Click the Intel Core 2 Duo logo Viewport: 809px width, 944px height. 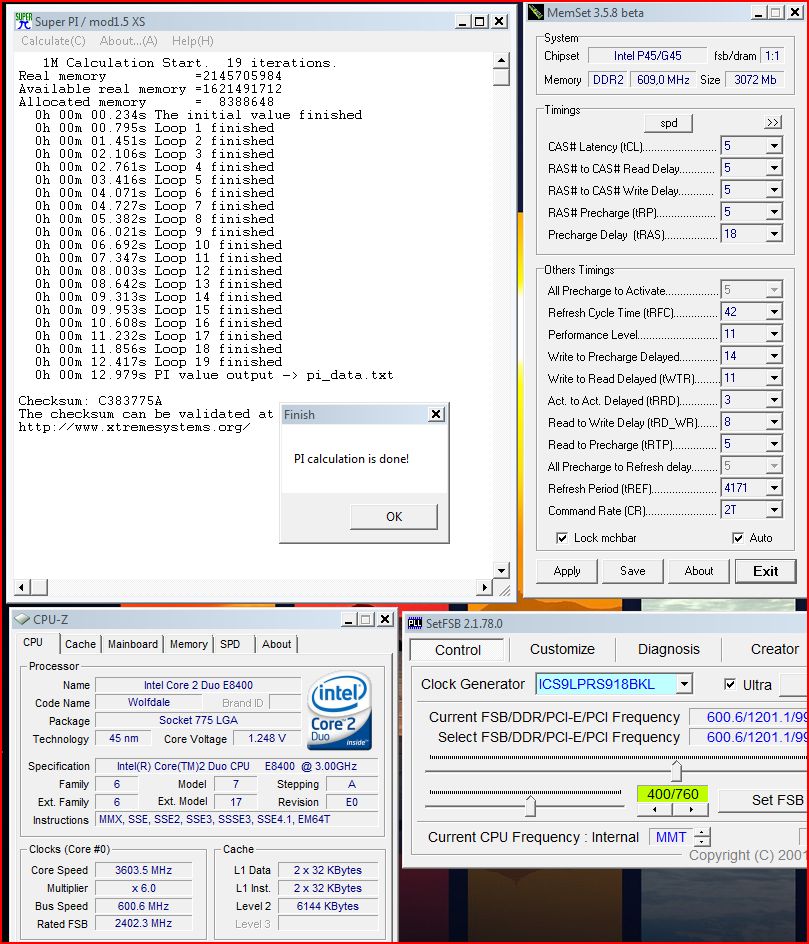coord(339,711)
